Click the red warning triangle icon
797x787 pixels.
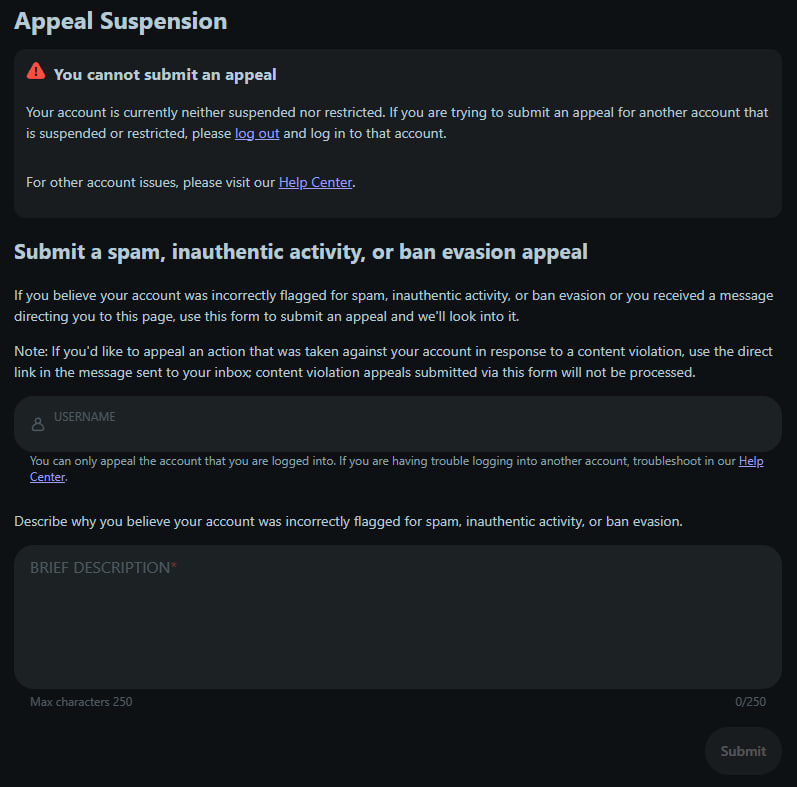(36, 71)
